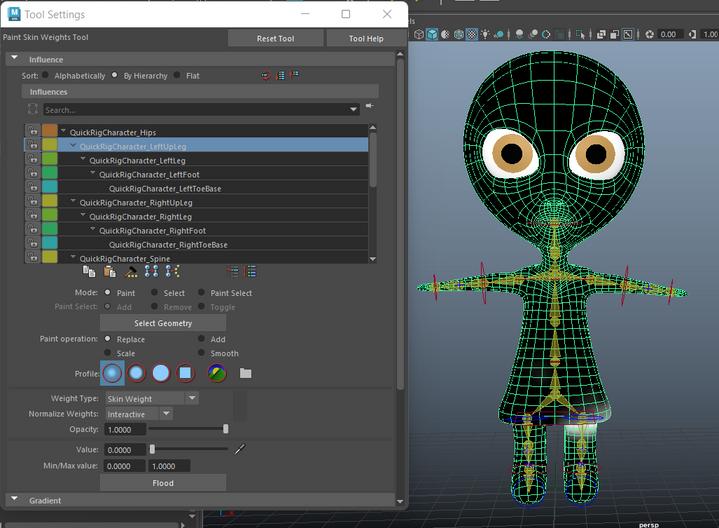
Task: Choose the solid brush profile
Action: coord(160,373)
